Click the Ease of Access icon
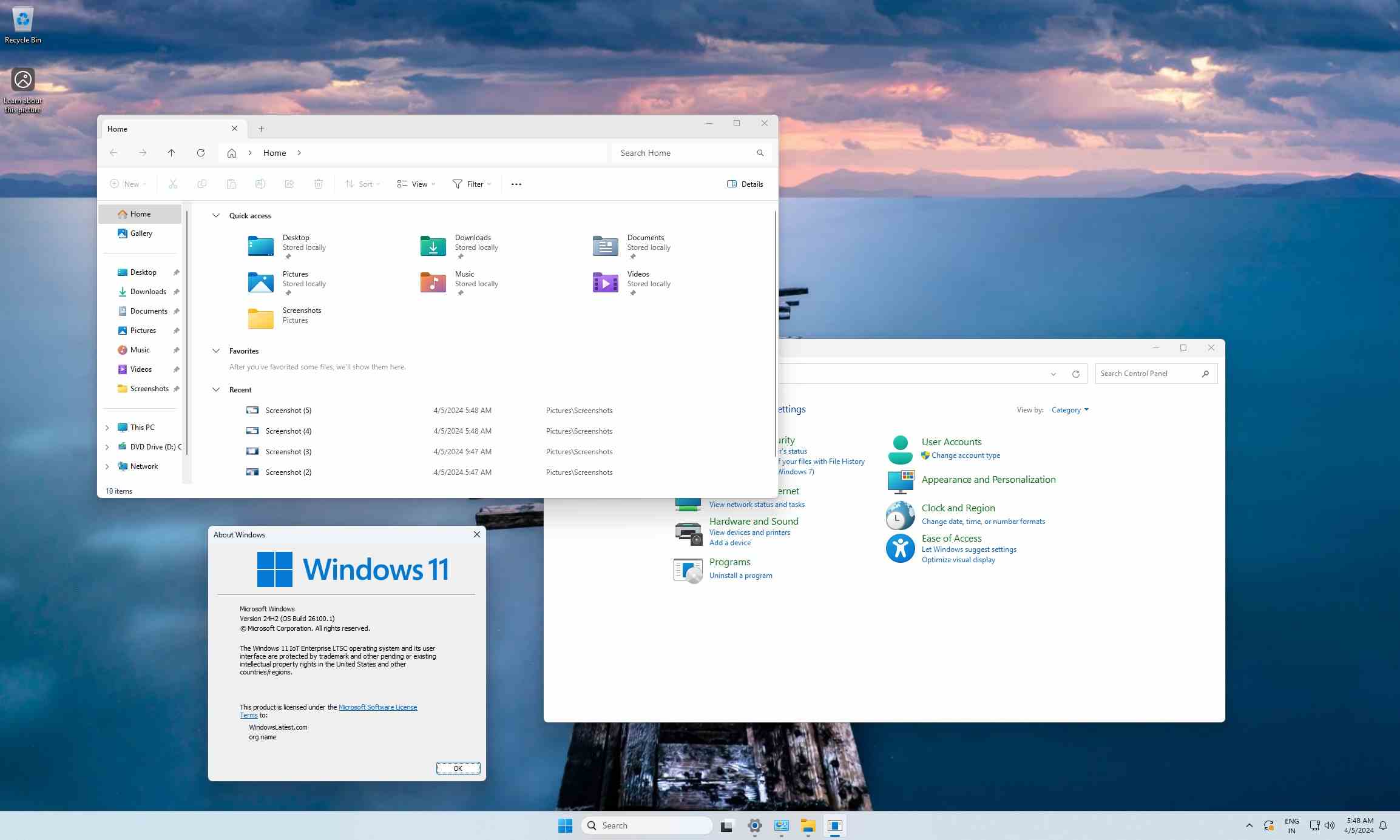 pyautogui.click(x=900, y=548)
